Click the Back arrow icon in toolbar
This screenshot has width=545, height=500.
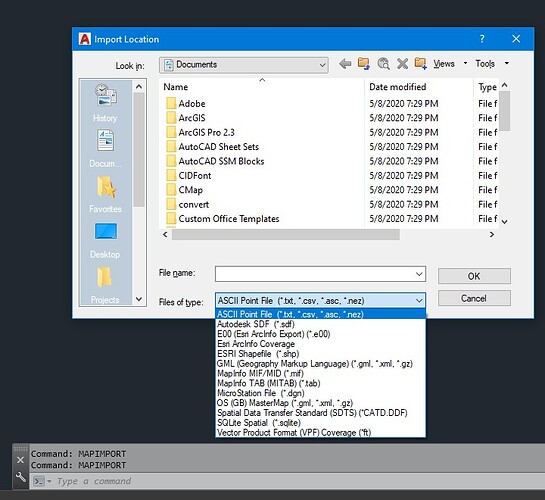[345, 64]
